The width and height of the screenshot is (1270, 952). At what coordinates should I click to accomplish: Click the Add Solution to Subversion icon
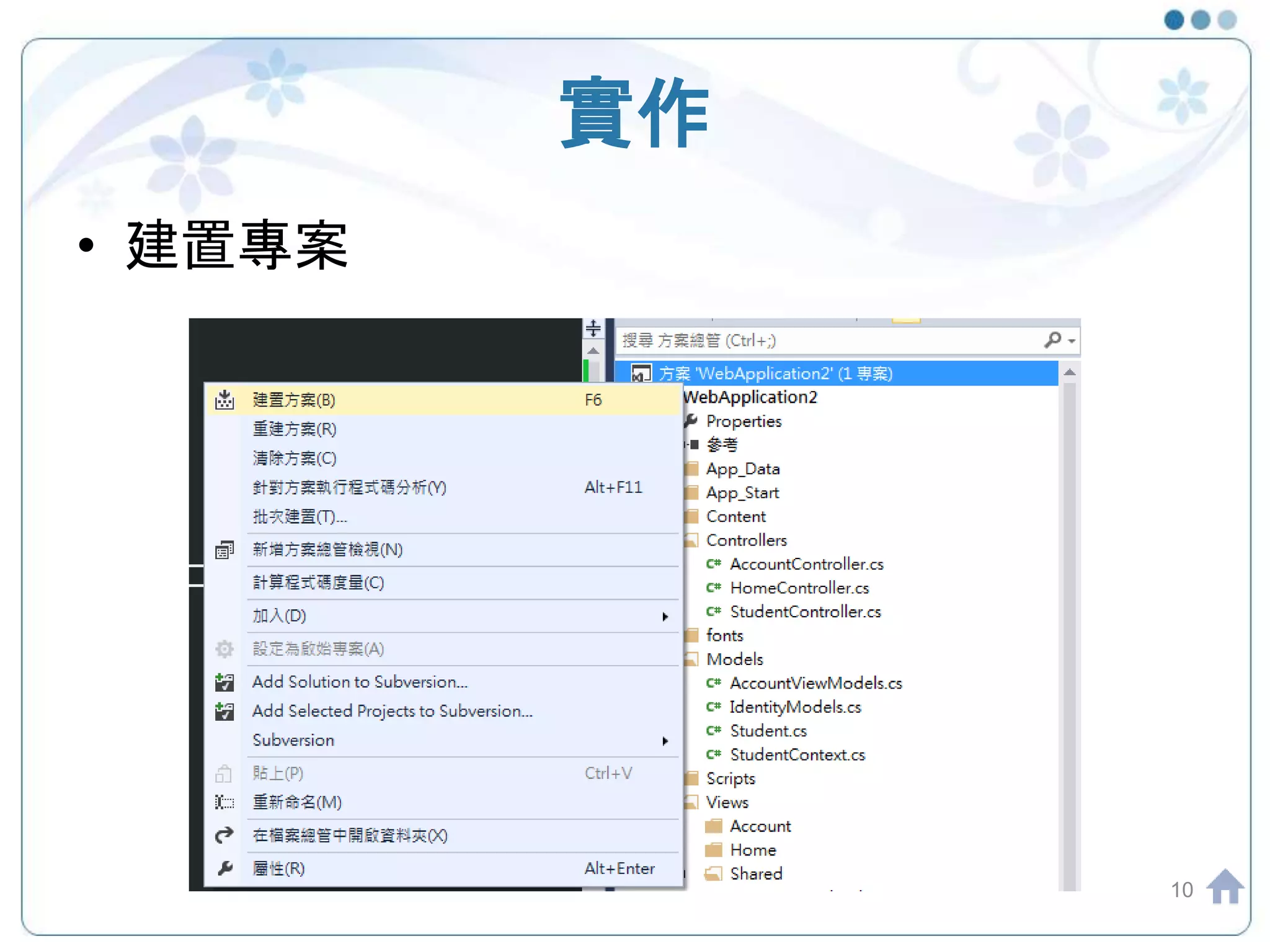(x=224, y=682)
